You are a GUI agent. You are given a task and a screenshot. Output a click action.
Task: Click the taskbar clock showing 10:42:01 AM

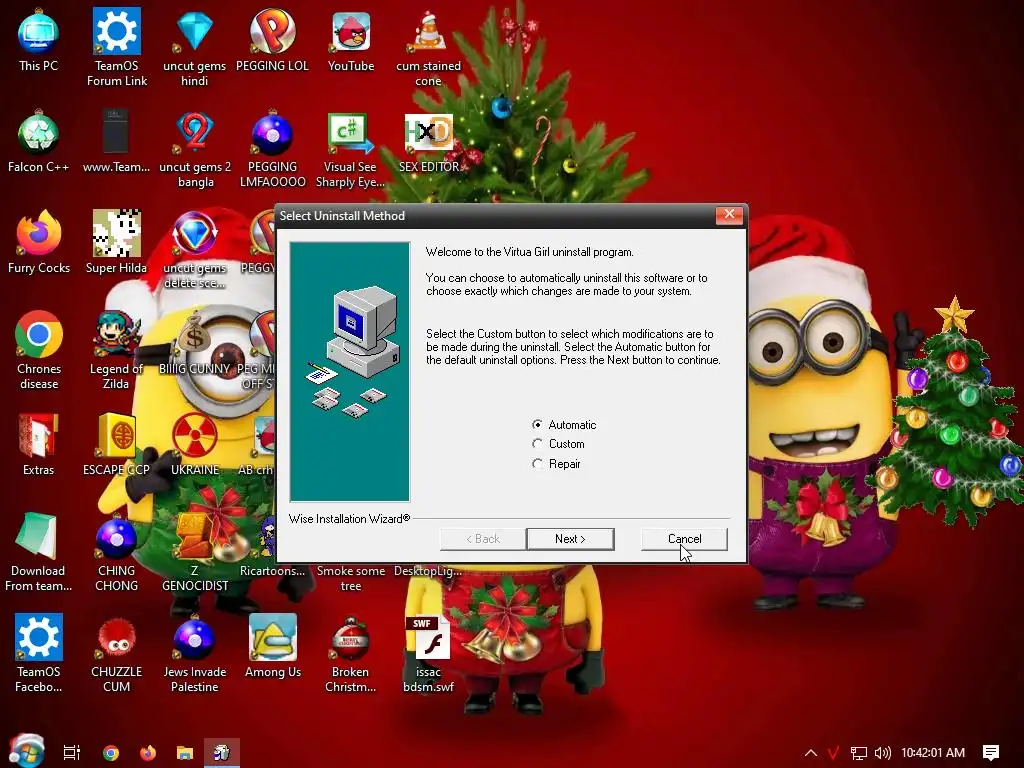933,753
